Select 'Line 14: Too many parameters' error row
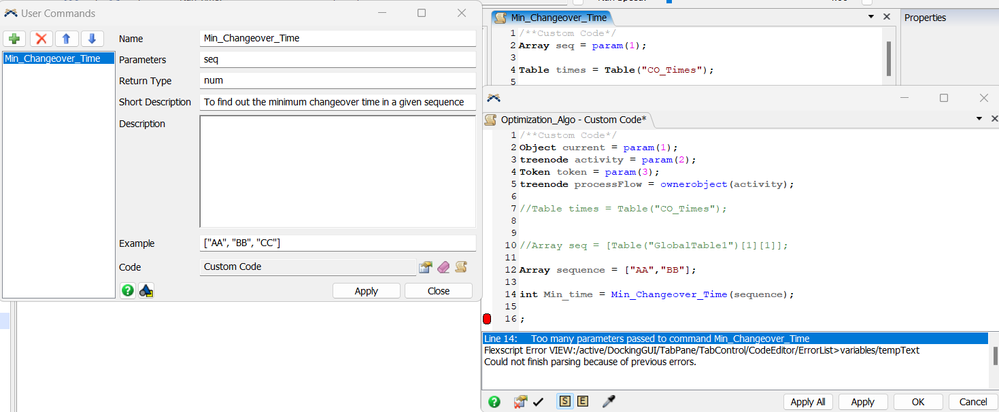 tap(735, 338)
